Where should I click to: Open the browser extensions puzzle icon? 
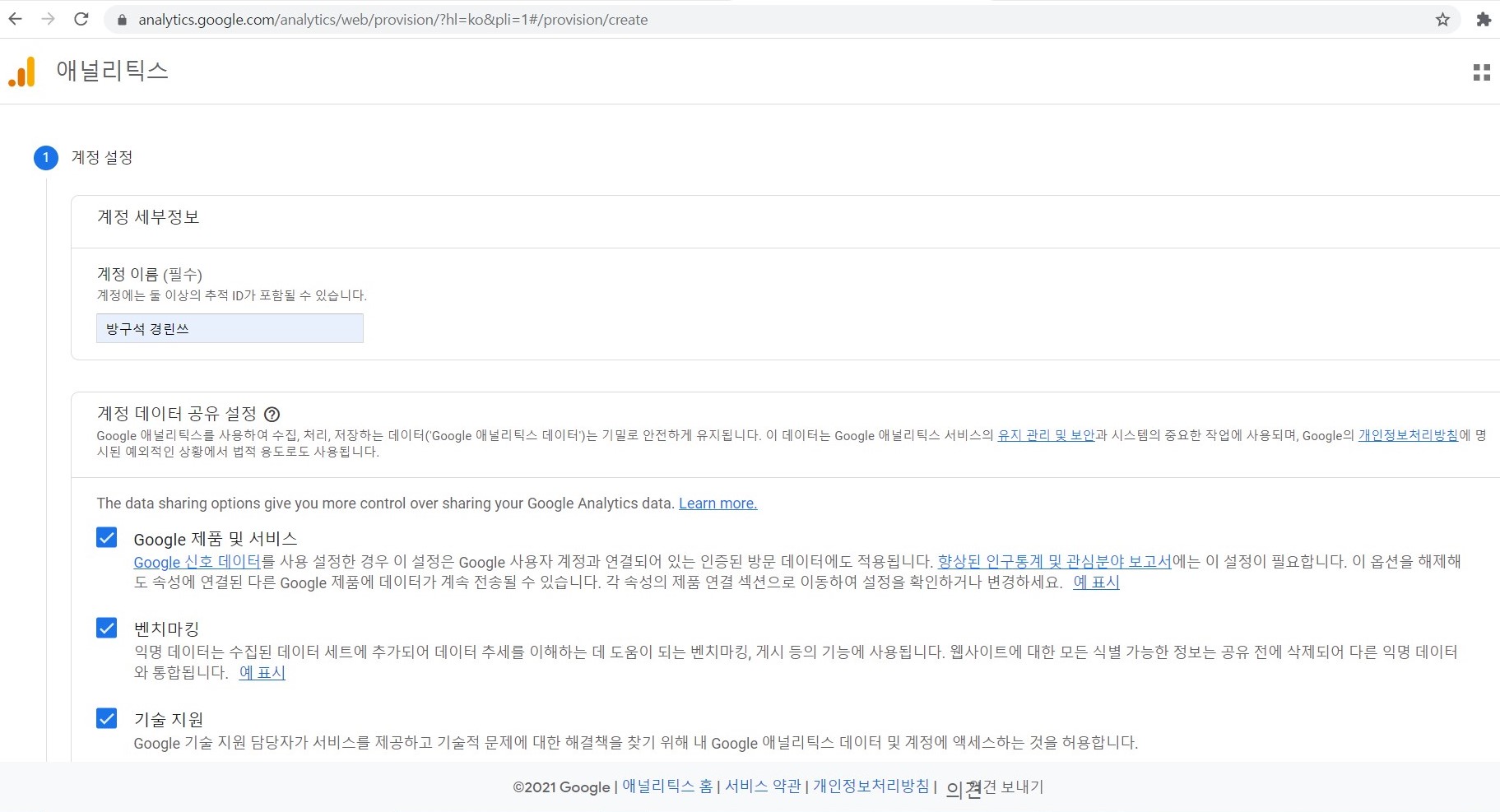[1484, 20]
